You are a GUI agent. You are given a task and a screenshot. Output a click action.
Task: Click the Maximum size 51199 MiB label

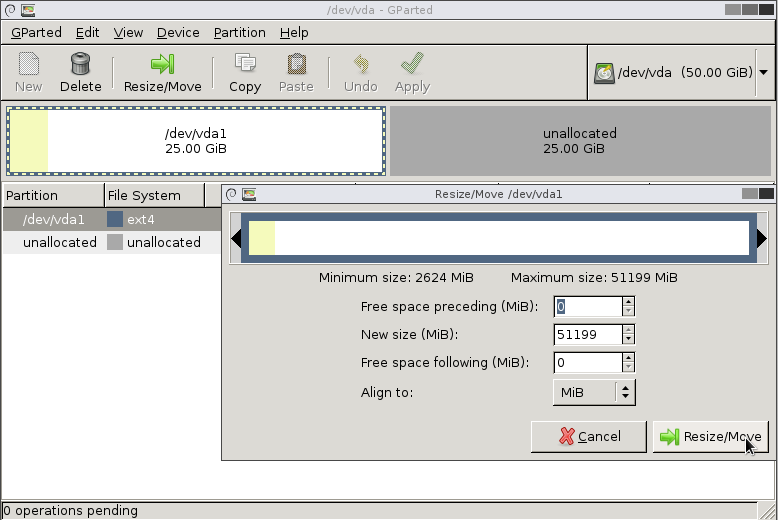(594, 278)
